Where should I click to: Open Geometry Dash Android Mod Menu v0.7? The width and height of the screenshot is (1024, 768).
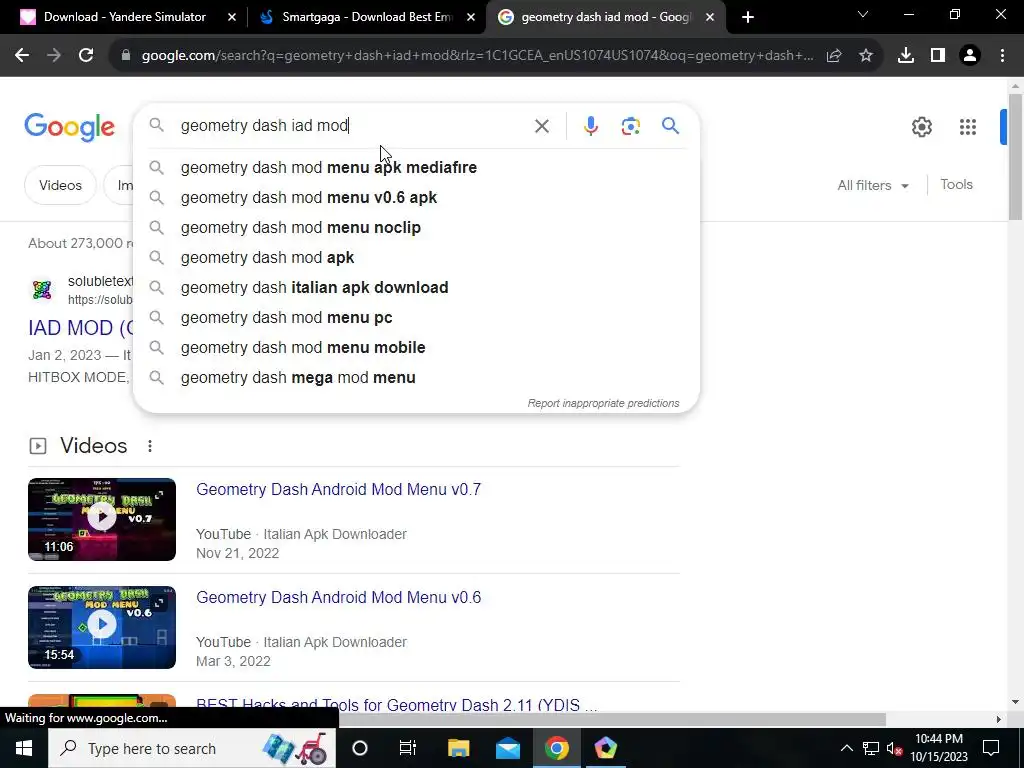pos(338,490)
